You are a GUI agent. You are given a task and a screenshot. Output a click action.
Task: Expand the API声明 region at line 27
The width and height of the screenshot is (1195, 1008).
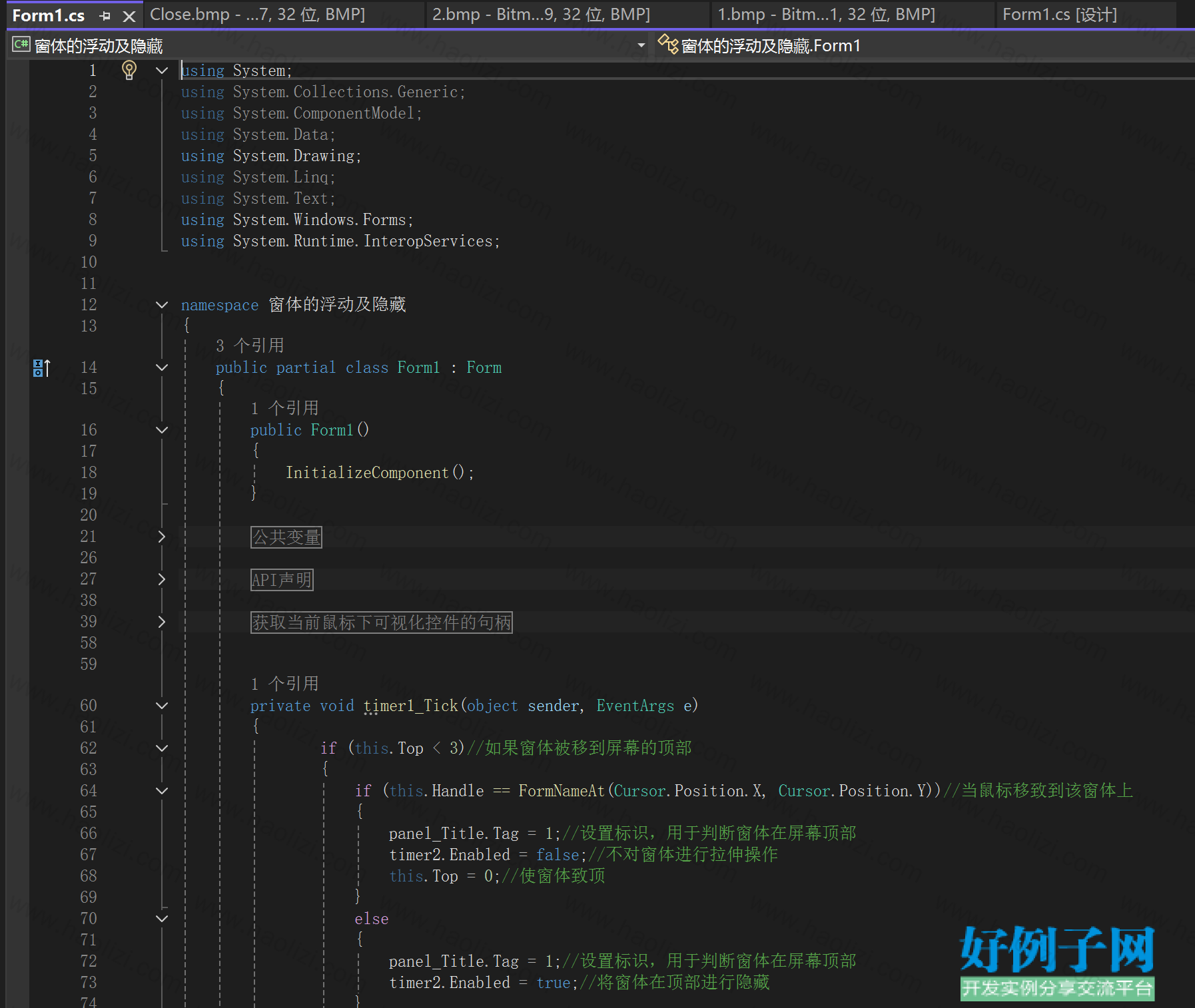(162, 579)
